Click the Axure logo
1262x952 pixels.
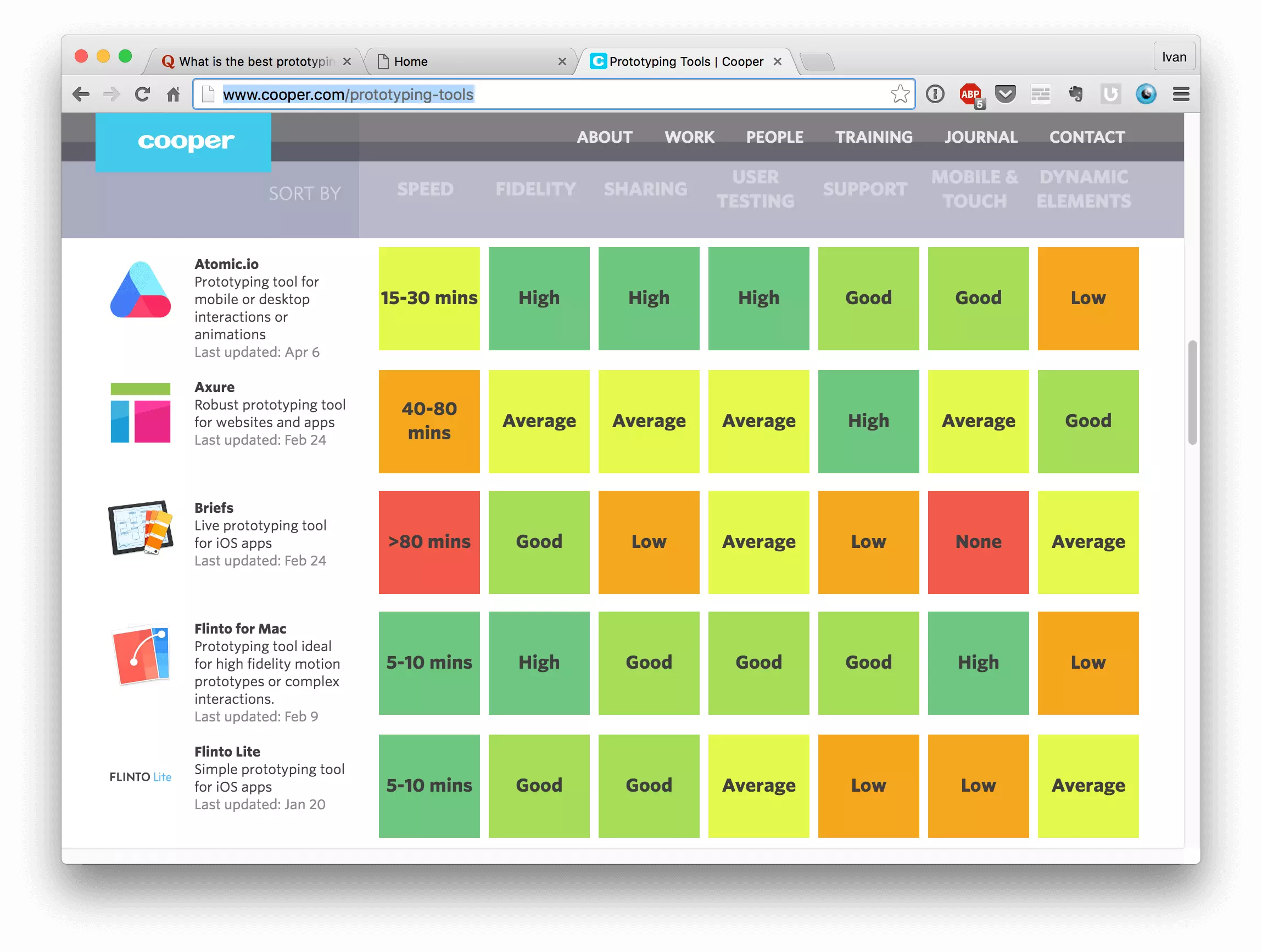tap(141, 412)
